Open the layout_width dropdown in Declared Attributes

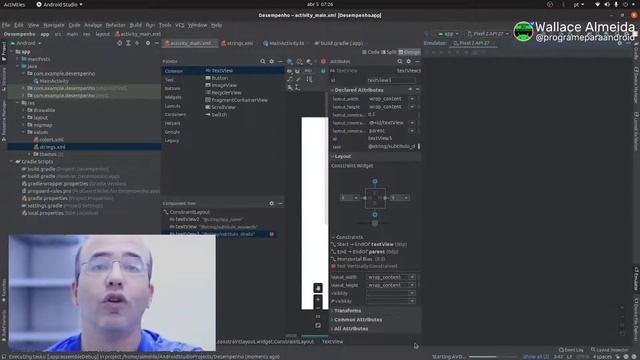click(x=412, y=99)
